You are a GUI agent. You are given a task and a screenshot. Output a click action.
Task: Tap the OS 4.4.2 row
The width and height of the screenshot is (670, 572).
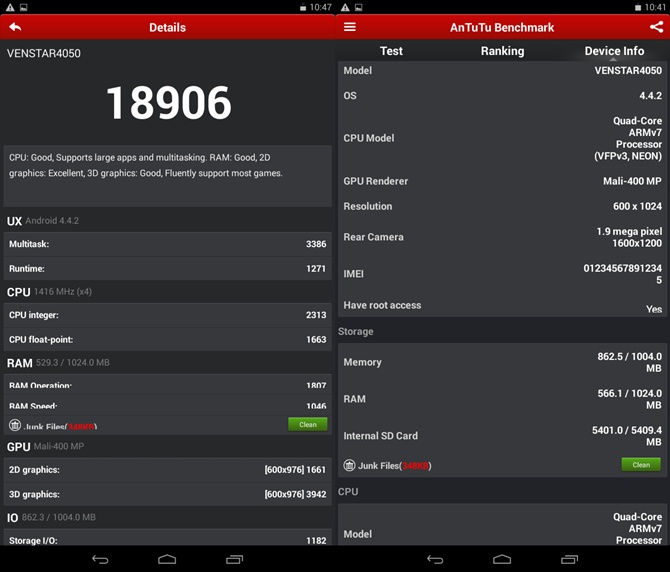coord(502,96)
